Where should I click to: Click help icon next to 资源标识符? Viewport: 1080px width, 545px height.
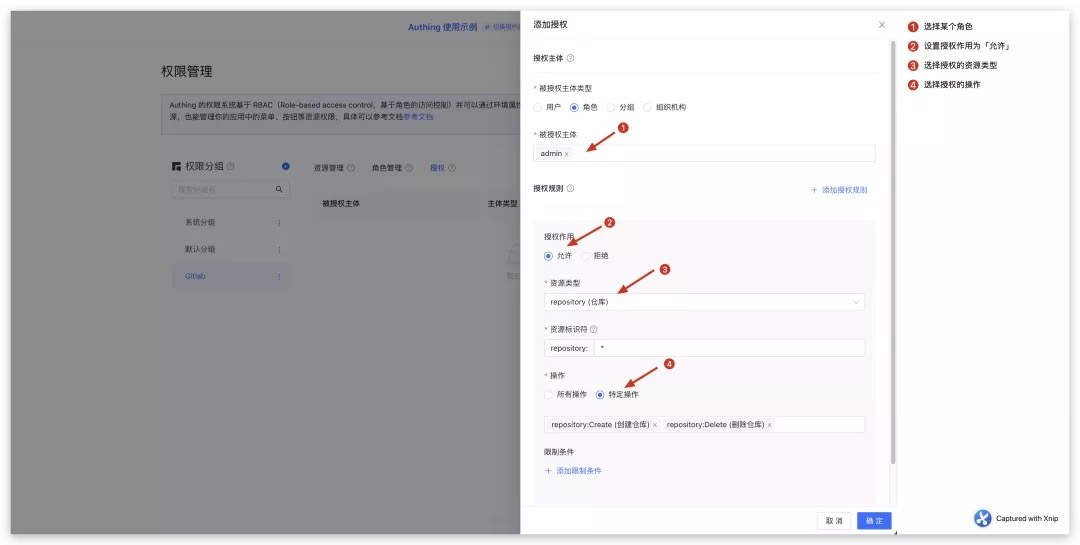(x=593, y=329)
